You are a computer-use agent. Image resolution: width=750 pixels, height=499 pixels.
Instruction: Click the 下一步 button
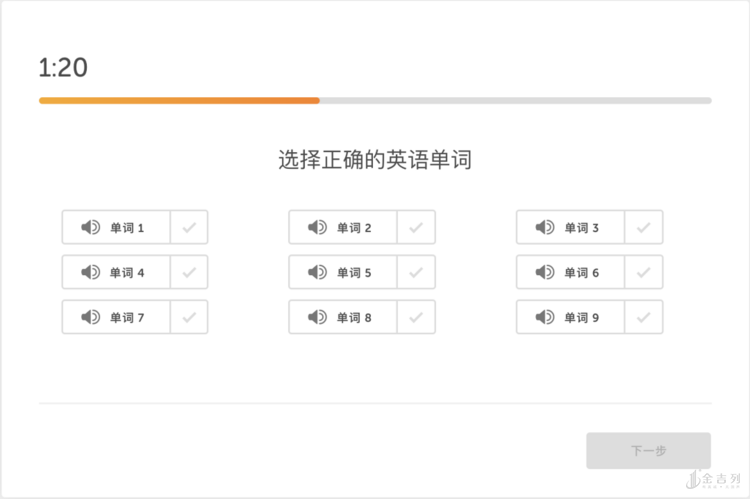click(648, 451)
